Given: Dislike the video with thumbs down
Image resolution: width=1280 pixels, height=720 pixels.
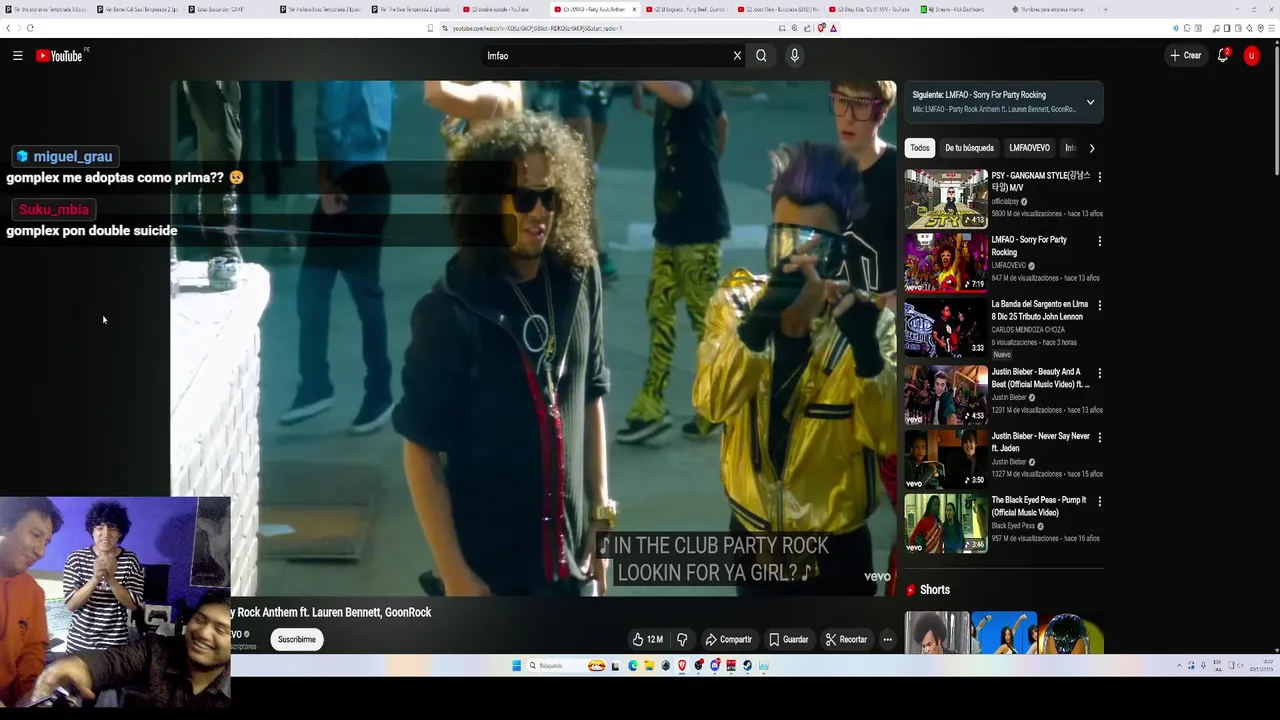Looking at the screenshot, I should (682, 639).
